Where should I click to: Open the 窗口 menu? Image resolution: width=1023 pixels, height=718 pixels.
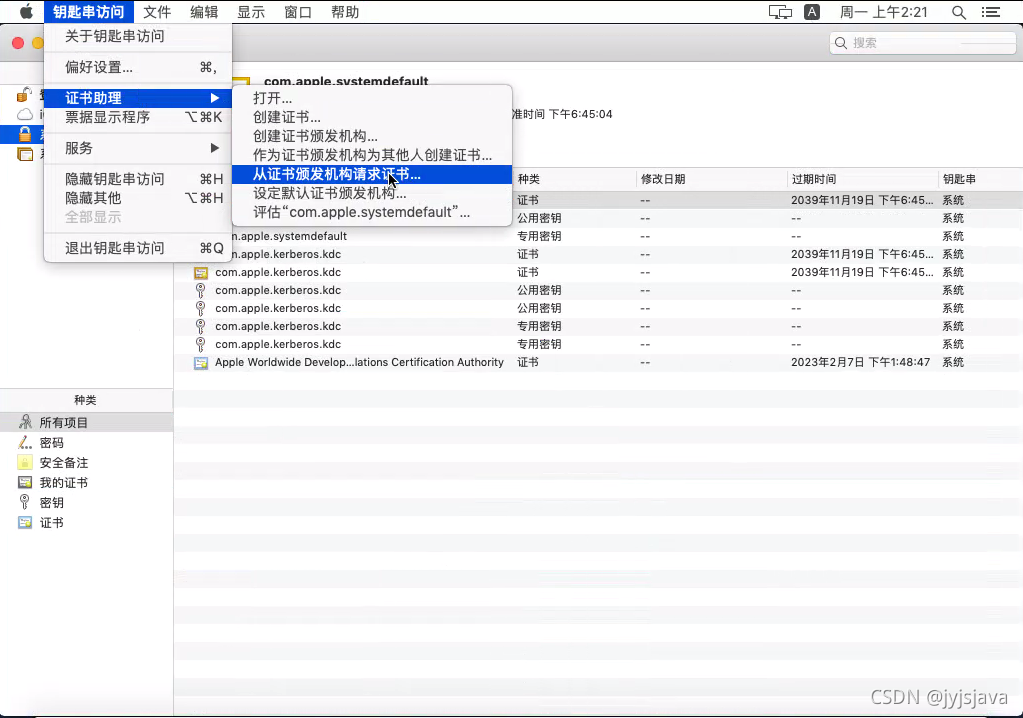coord(298,12)
